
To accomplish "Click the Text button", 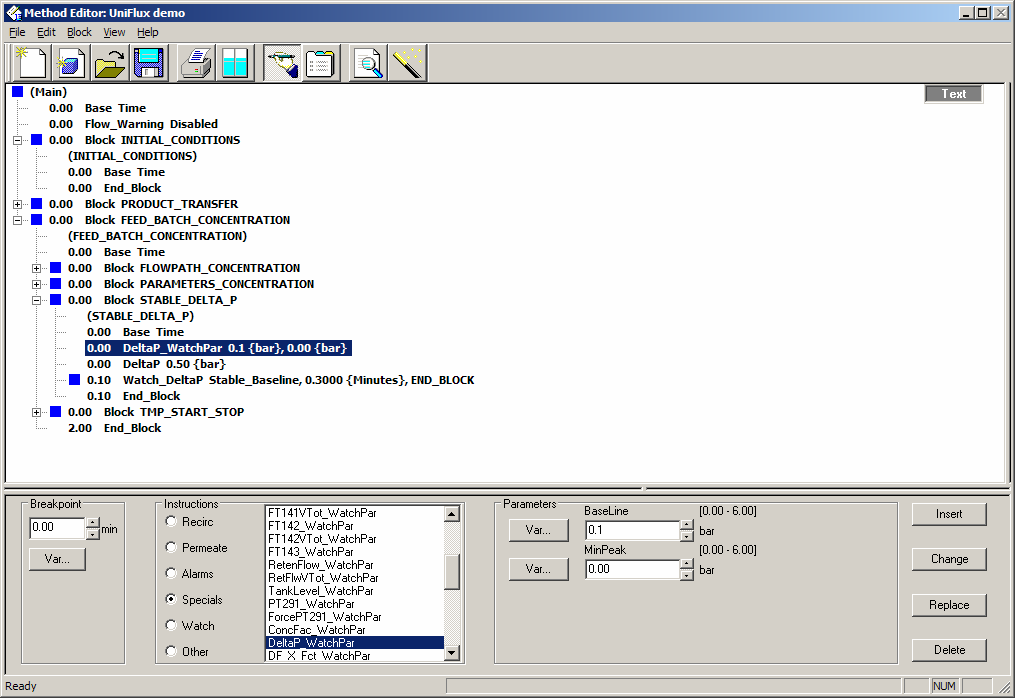I will [953, 94].
